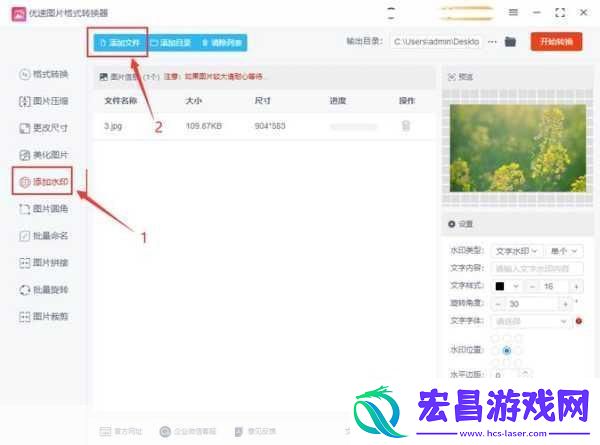Open the 美化图片 beautify image section

44,155
